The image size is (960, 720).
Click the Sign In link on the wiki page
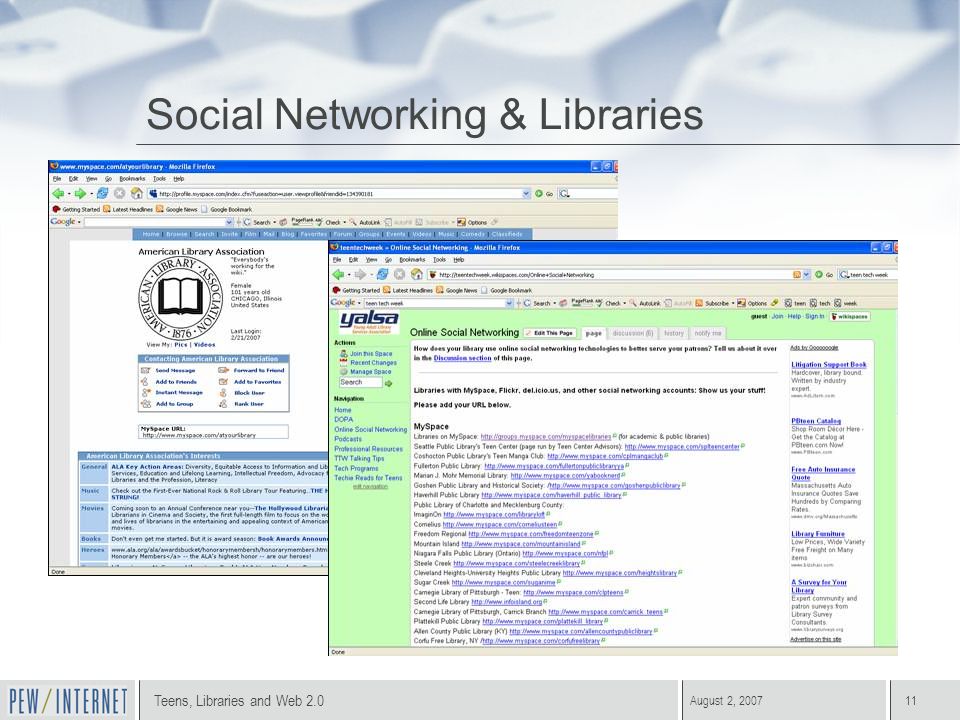click(x=814, y=317)
